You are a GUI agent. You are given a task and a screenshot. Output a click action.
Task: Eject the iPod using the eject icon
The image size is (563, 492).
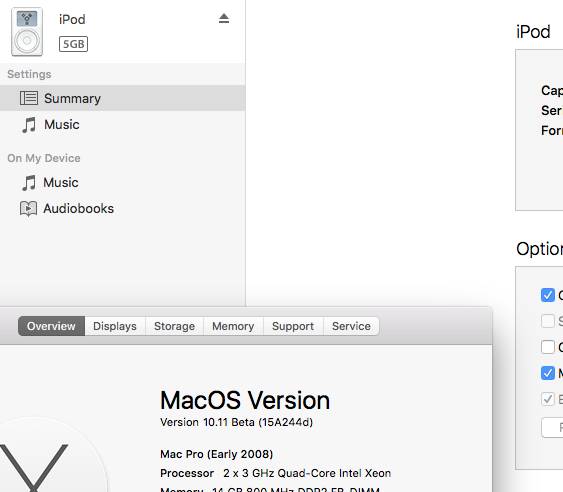pyautogui.click(x=224, y=18)
